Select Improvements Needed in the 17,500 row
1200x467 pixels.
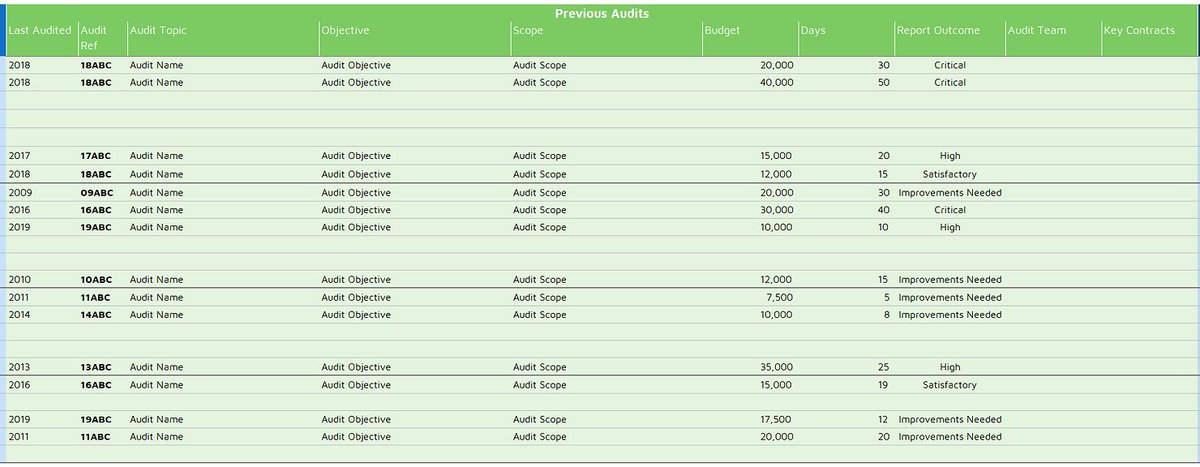click(950, 420)
